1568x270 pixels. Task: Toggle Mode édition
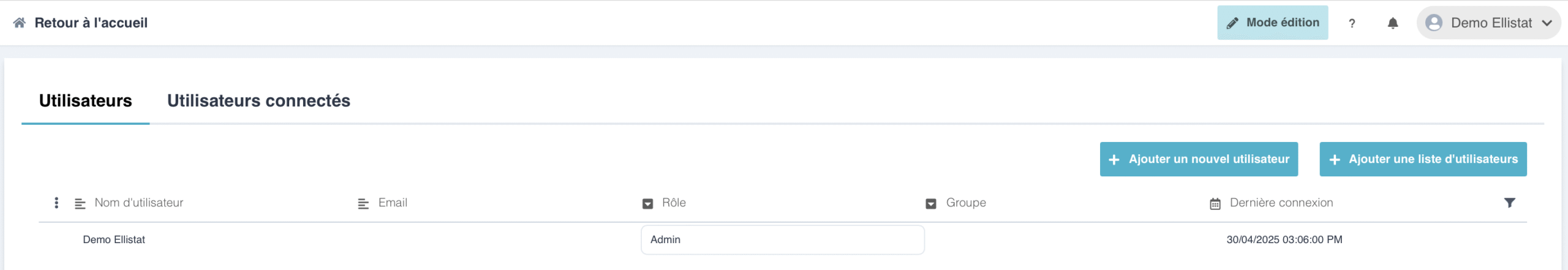point(1272,23)
